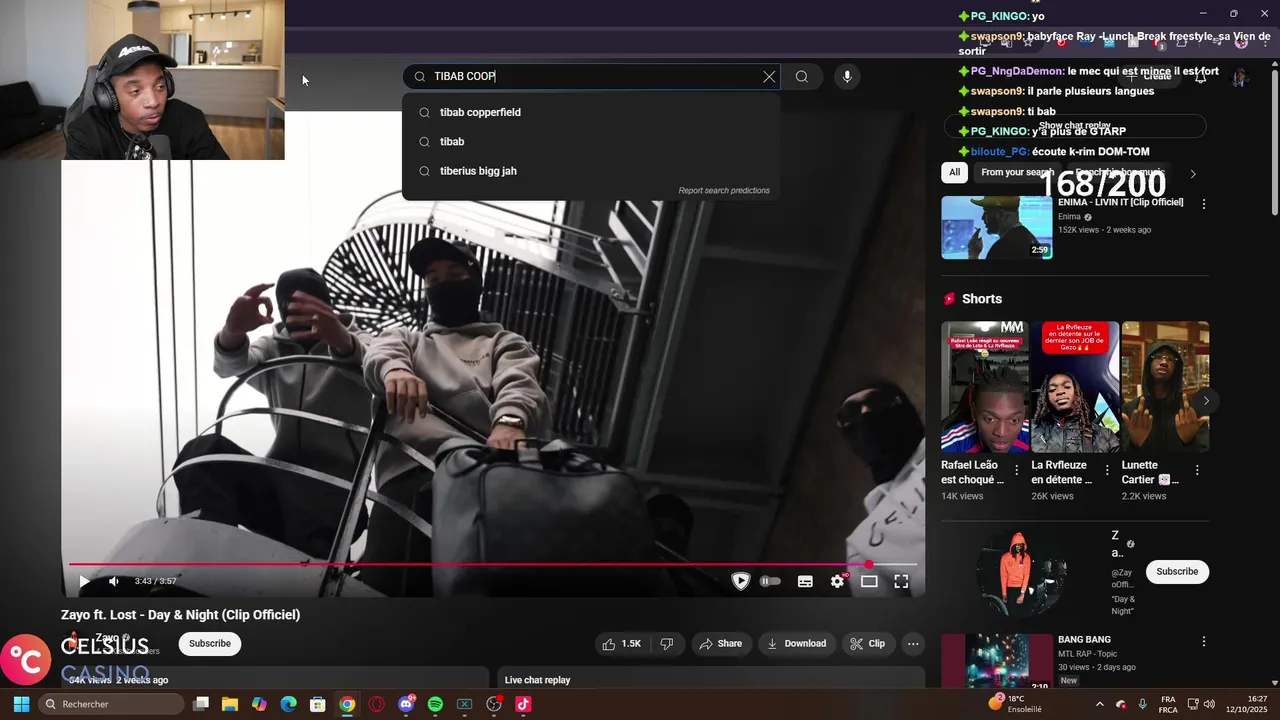Start voice search with the microphone
Screen dimensions: 1280x720
847,77
